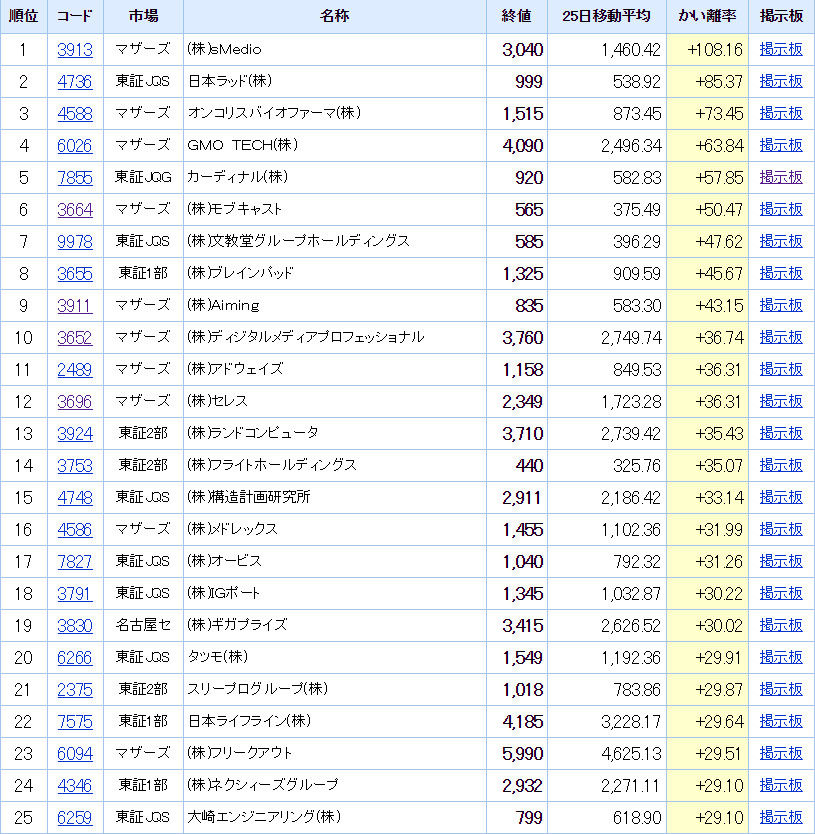Click the 名称 column header
The image size is (815, 834).
335,16
